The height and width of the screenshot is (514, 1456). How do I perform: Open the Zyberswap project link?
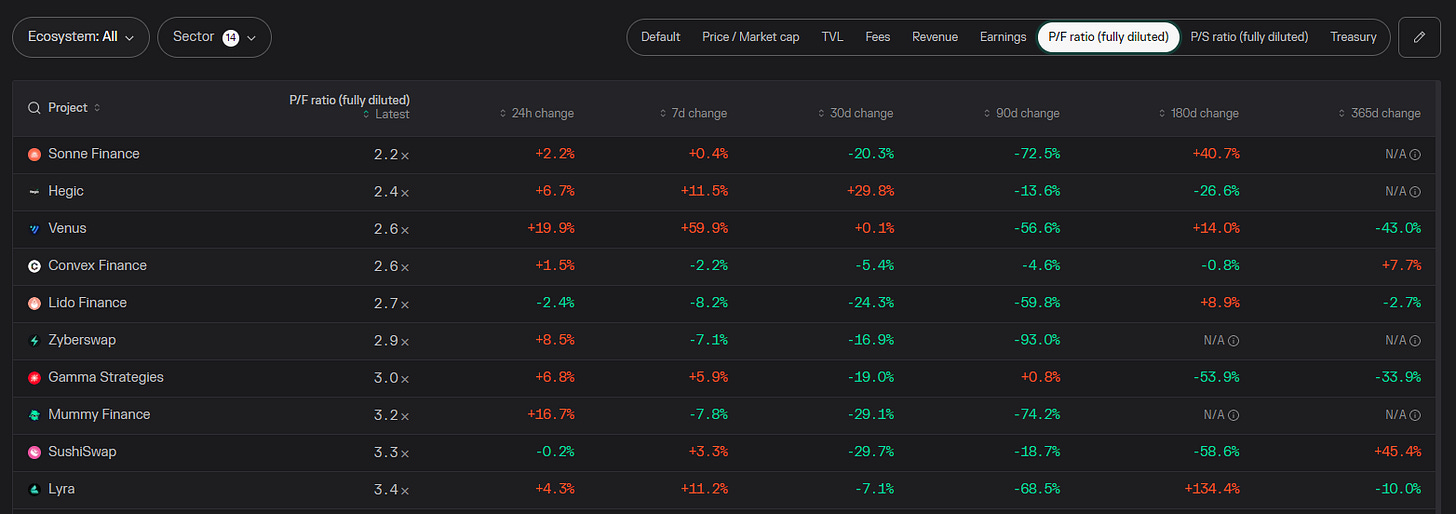pos(82,340)
